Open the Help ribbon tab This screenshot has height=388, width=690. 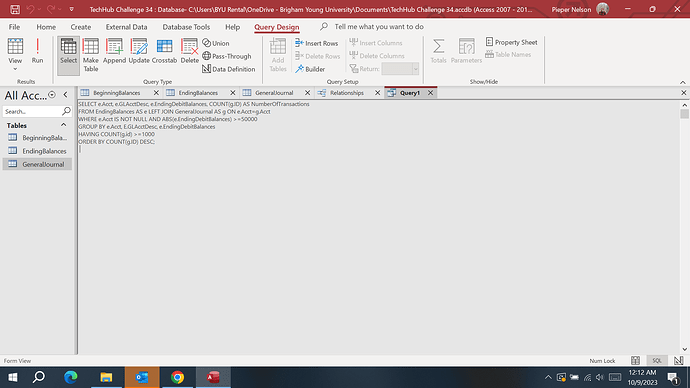232,27
